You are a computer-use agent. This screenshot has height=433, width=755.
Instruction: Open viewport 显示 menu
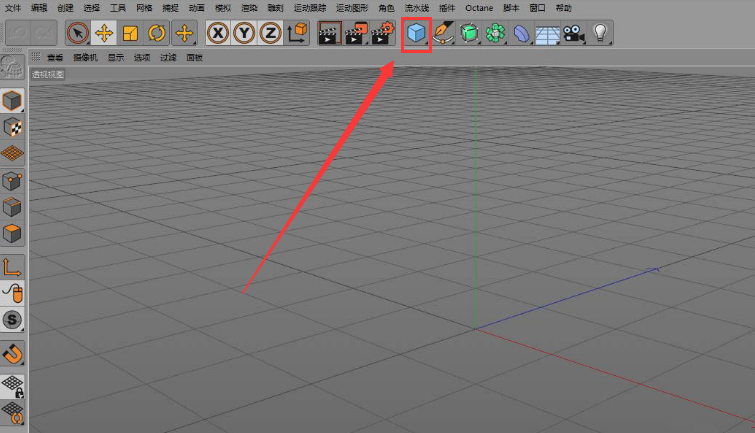point(116,58)
